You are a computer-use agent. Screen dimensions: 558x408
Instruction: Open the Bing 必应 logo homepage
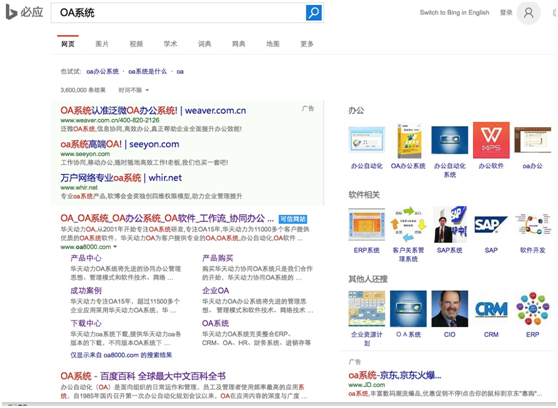point(24,12)
